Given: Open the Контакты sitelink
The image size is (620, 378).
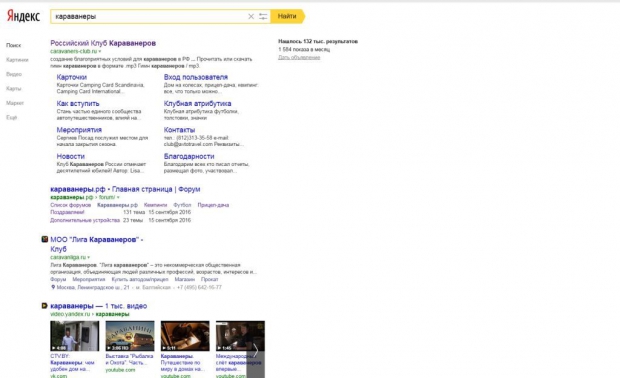Looking at the screenshot, I should (x=179, y=130).
